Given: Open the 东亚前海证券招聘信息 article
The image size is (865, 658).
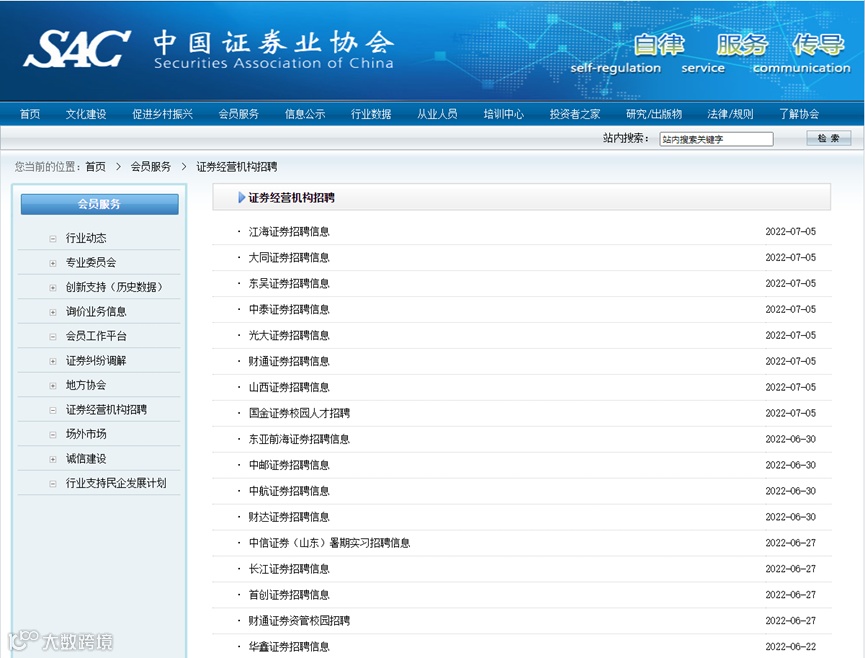Looking at the screenshot, I should point(299,439).
